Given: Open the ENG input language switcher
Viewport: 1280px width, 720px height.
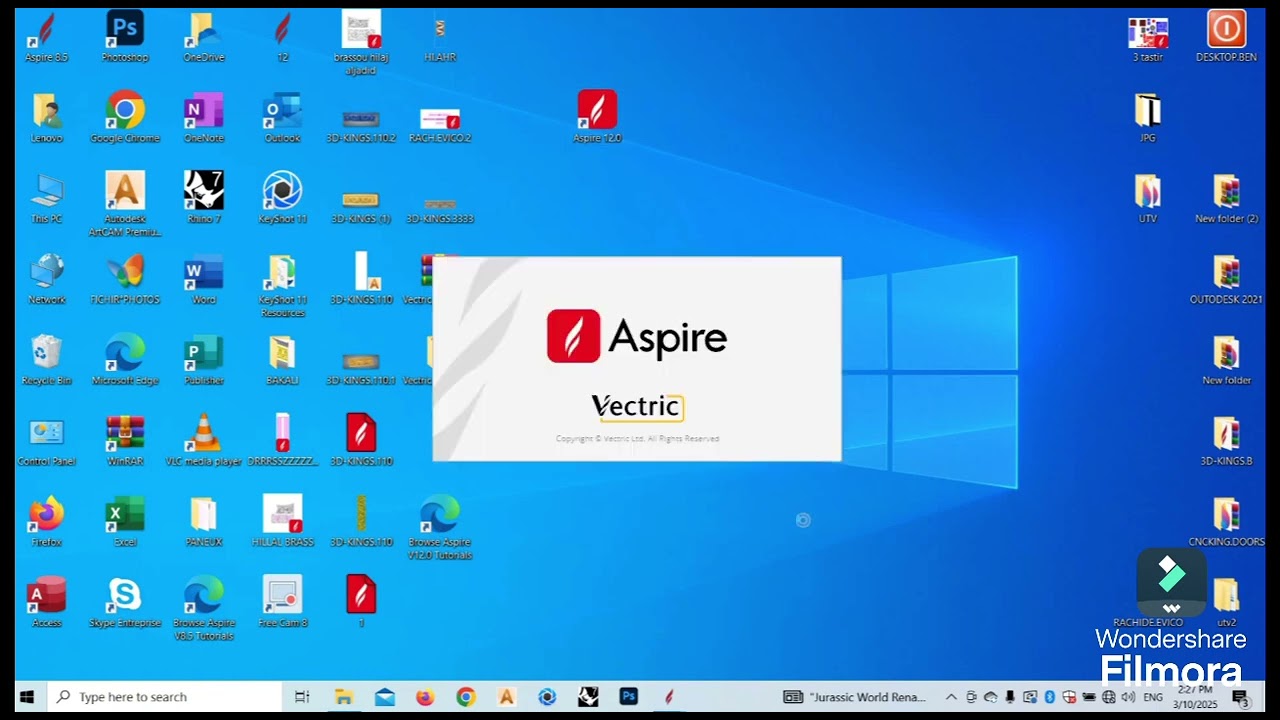Looking at the screenshot, I should point(1153,697).
